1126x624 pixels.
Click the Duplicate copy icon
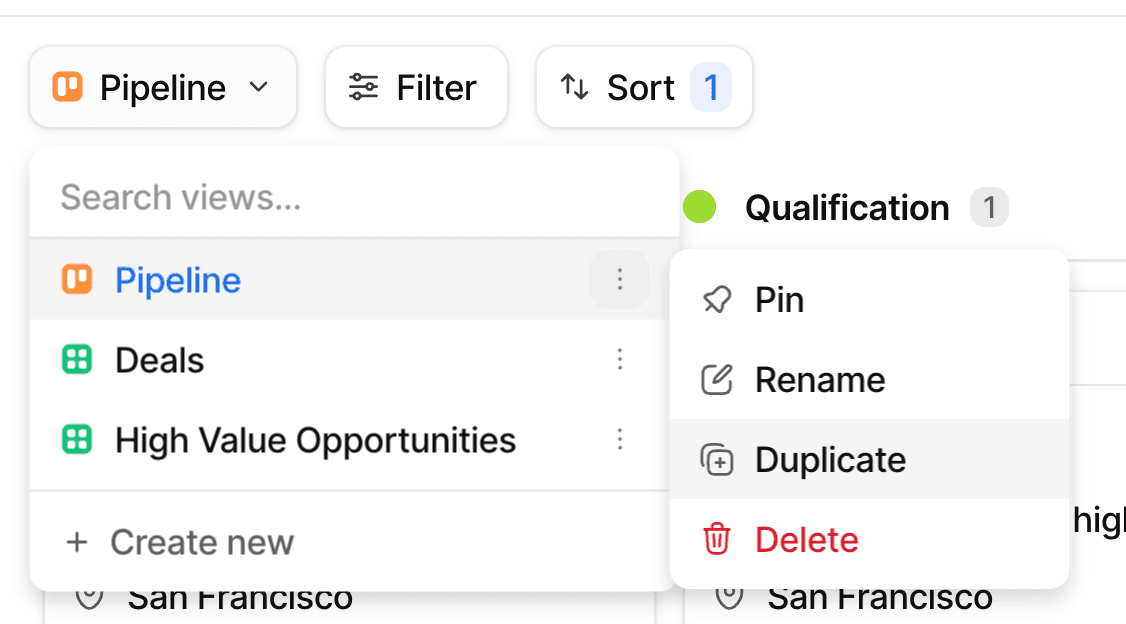(717, 460)
